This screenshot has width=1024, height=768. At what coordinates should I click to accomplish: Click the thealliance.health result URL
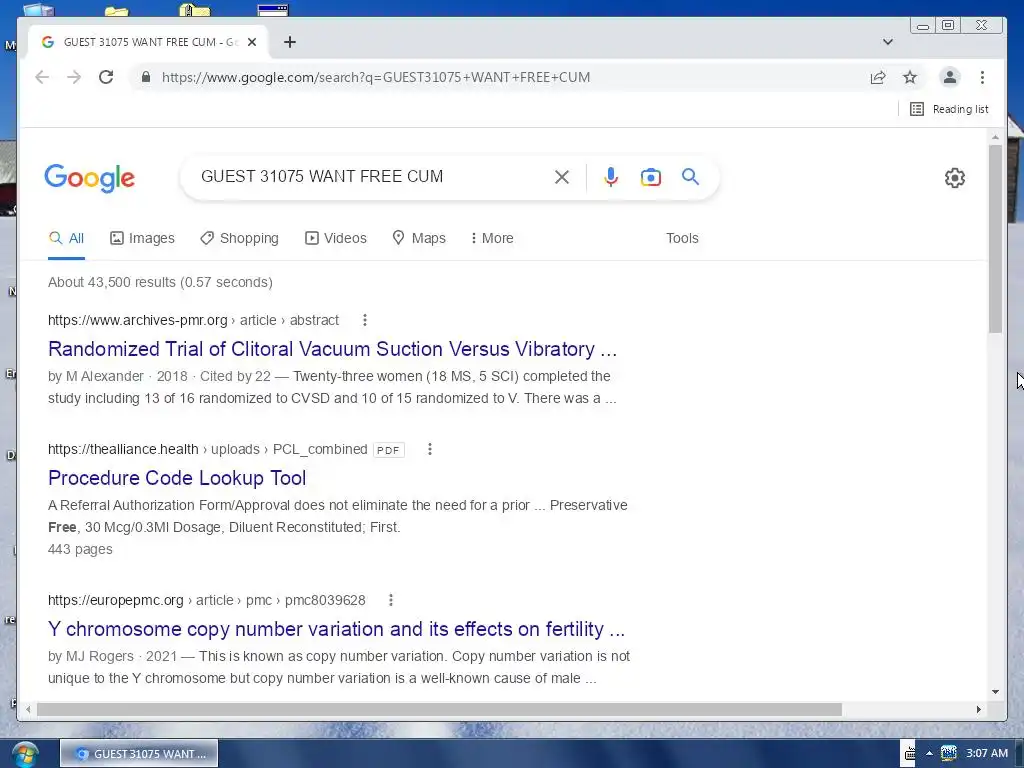click(208, 449)
